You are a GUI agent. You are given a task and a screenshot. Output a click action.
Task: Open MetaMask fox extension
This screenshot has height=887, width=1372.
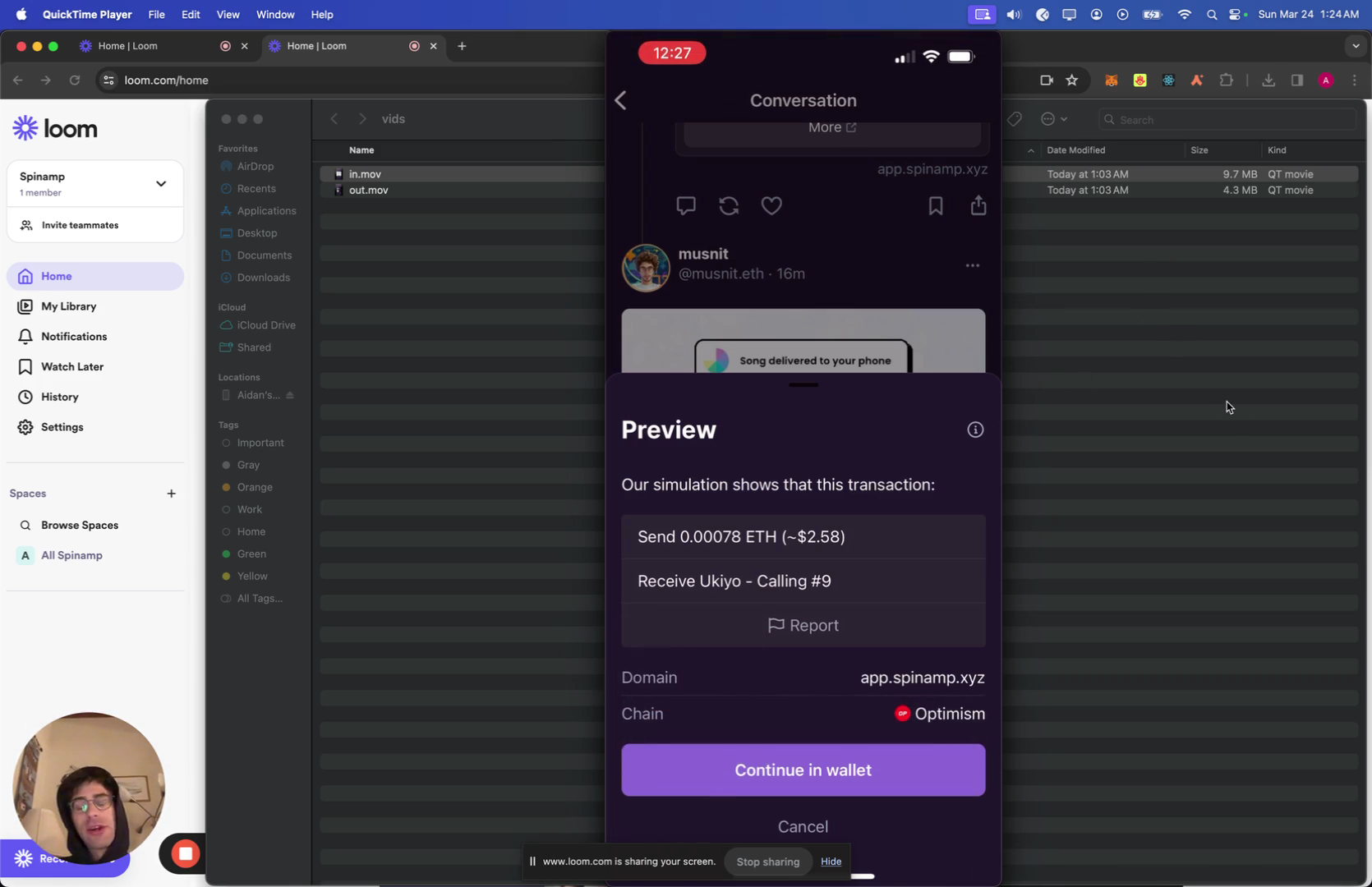pos(1112,80)
